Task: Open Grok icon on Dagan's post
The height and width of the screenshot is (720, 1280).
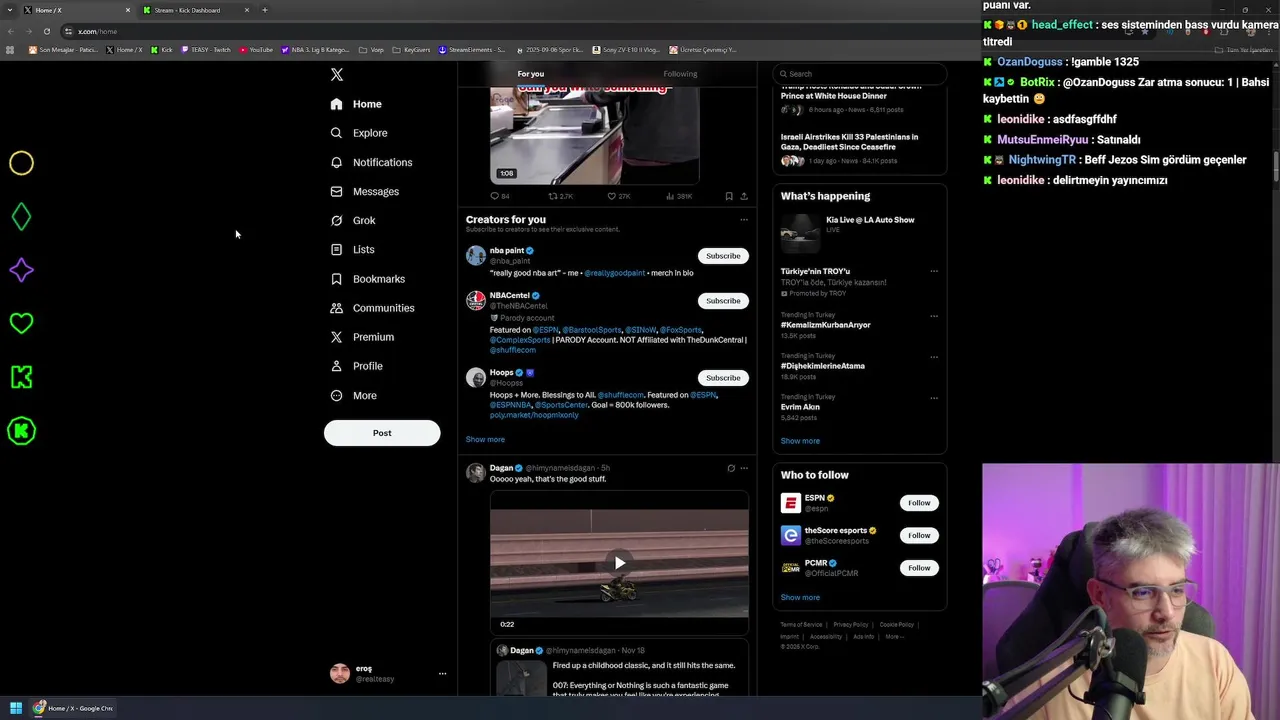Action: point(731,468)
